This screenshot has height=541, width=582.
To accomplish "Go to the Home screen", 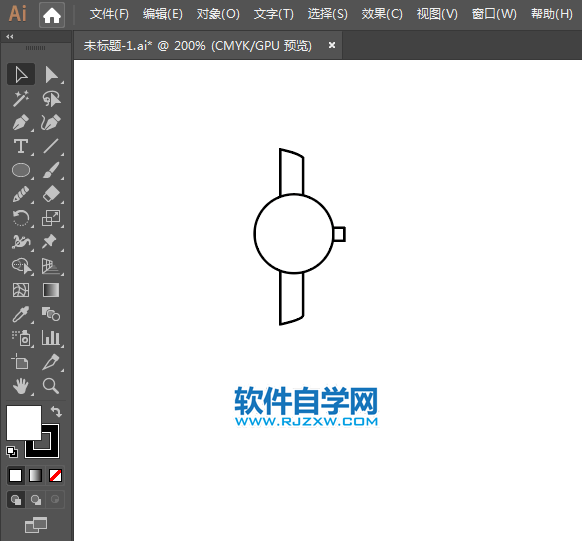I will click(x=52, y=15).
